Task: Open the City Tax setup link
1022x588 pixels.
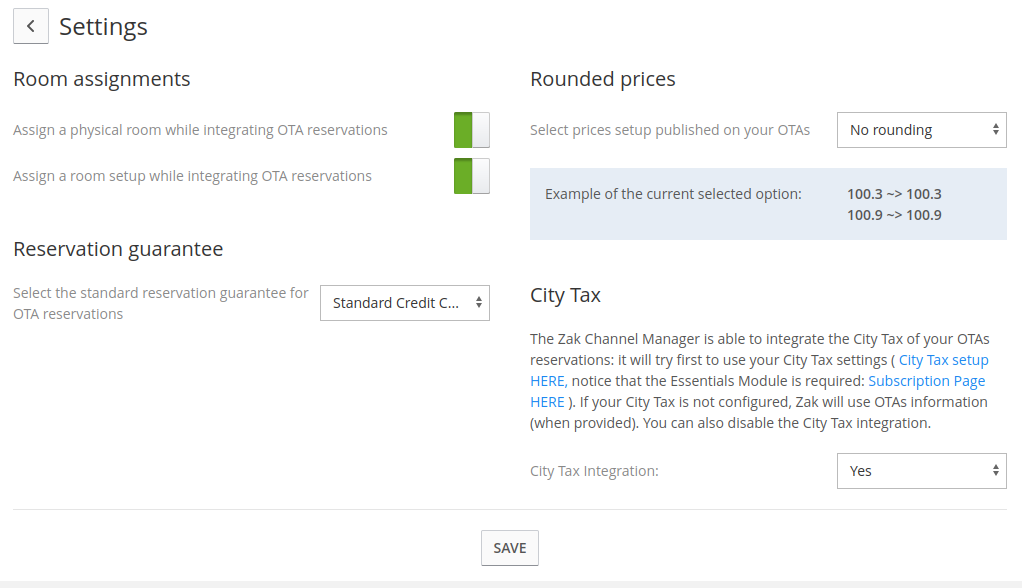Action: coord(943,360)
